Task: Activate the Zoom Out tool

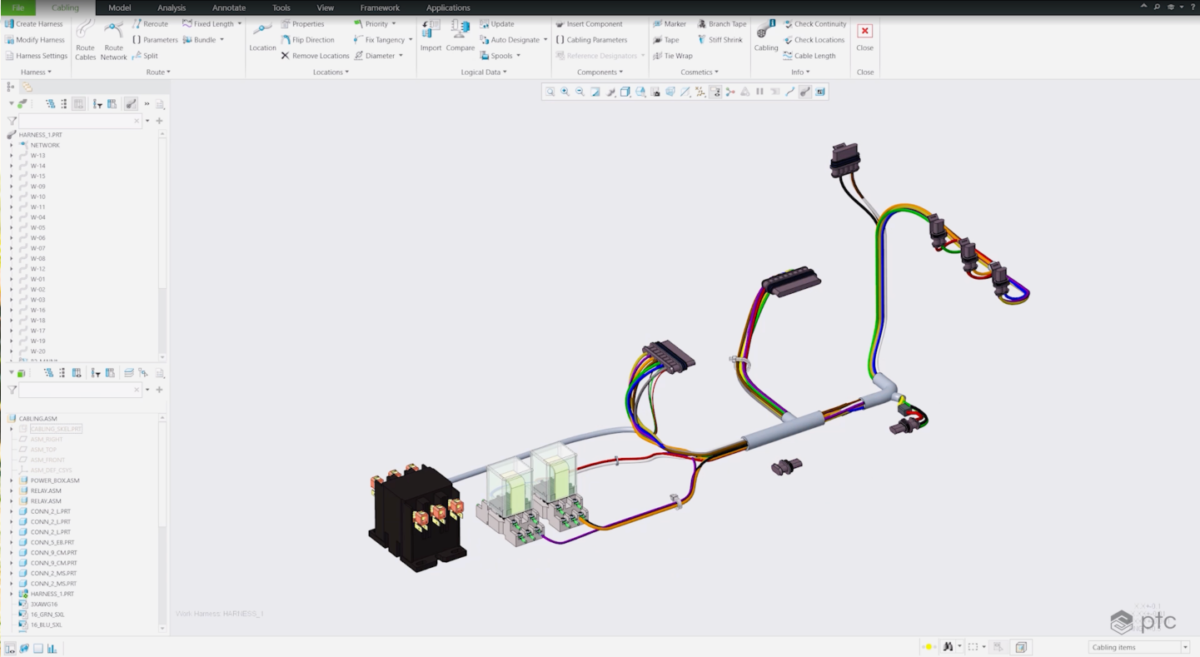Action: pos(580,92)
